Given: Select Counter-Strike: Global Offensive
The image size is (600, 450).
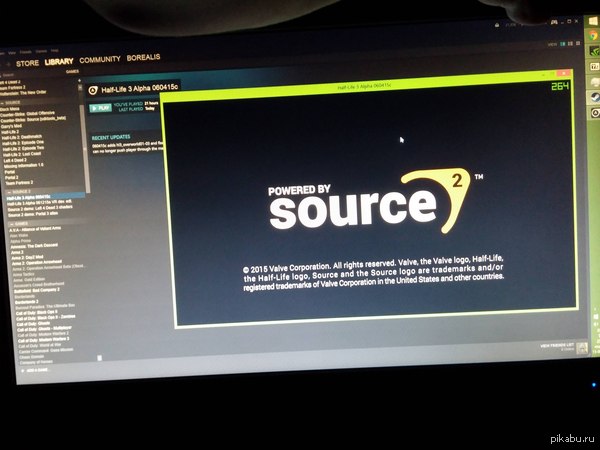Looking at the screenshot, I should (x=28, y=114).
